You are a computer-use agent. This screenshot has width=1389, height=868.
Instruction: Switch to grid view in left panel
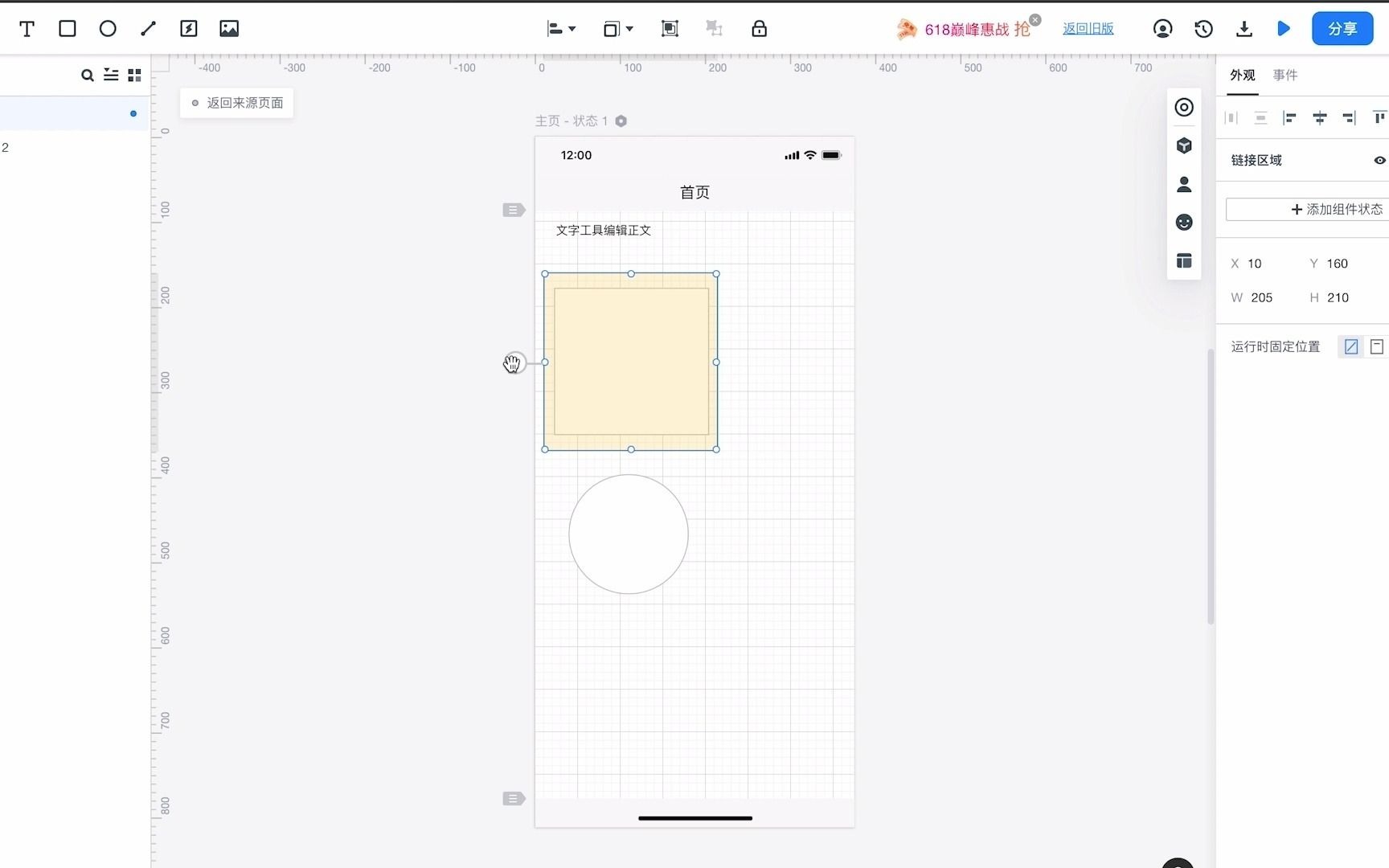click(x=134, y=76)
